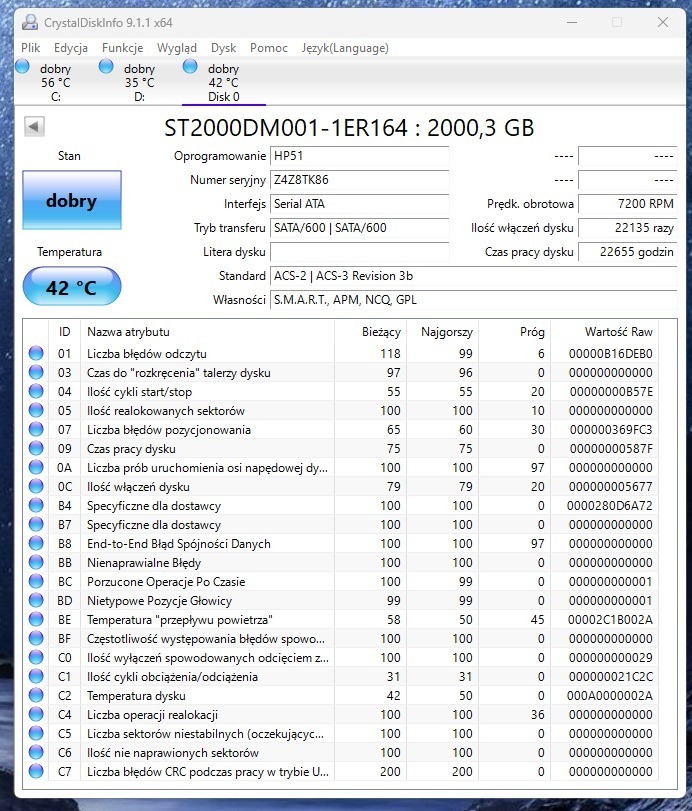Click the power-on count '22135 razy'
This screenshot has width=692, height=811.
tap(627, 228)
